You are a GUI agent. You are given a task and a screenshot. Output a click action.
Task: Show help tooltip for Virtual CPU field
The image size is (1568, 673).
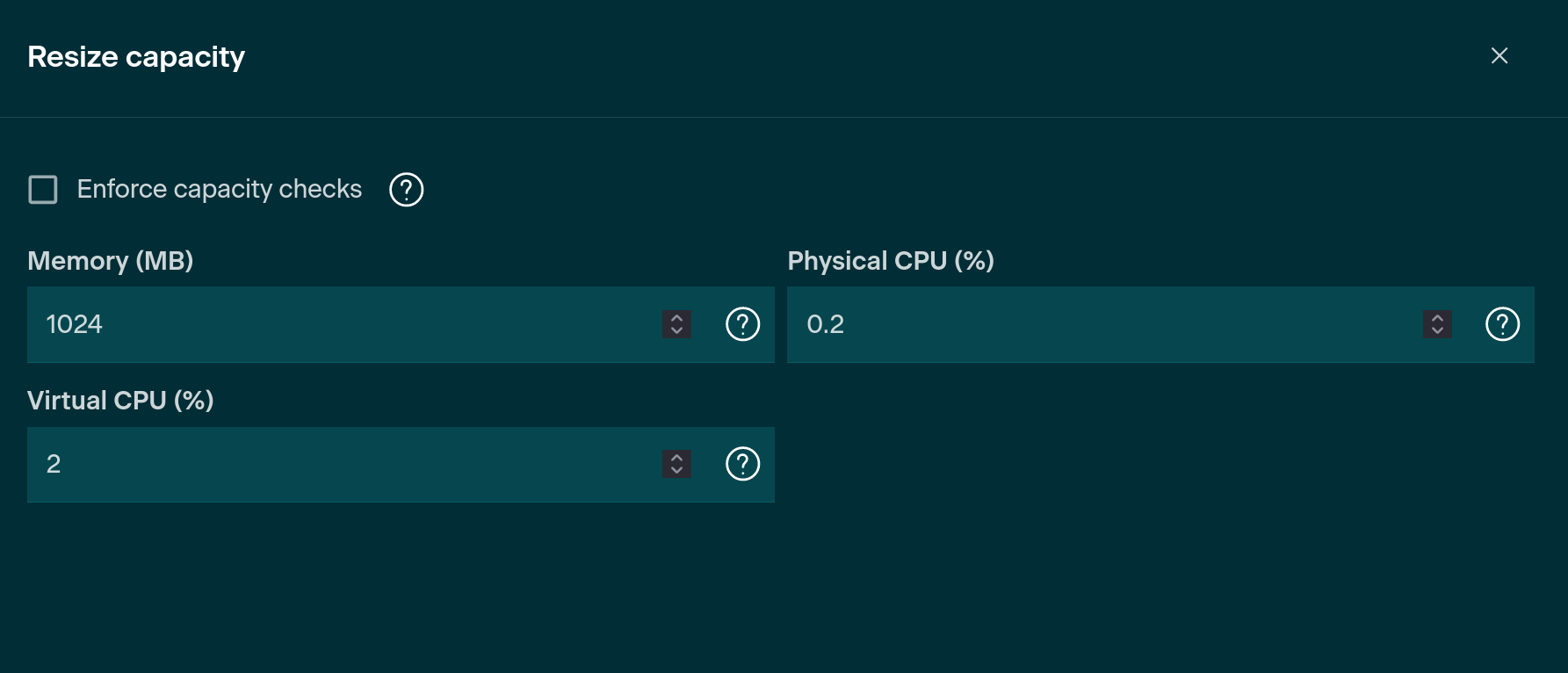(742, 464)
